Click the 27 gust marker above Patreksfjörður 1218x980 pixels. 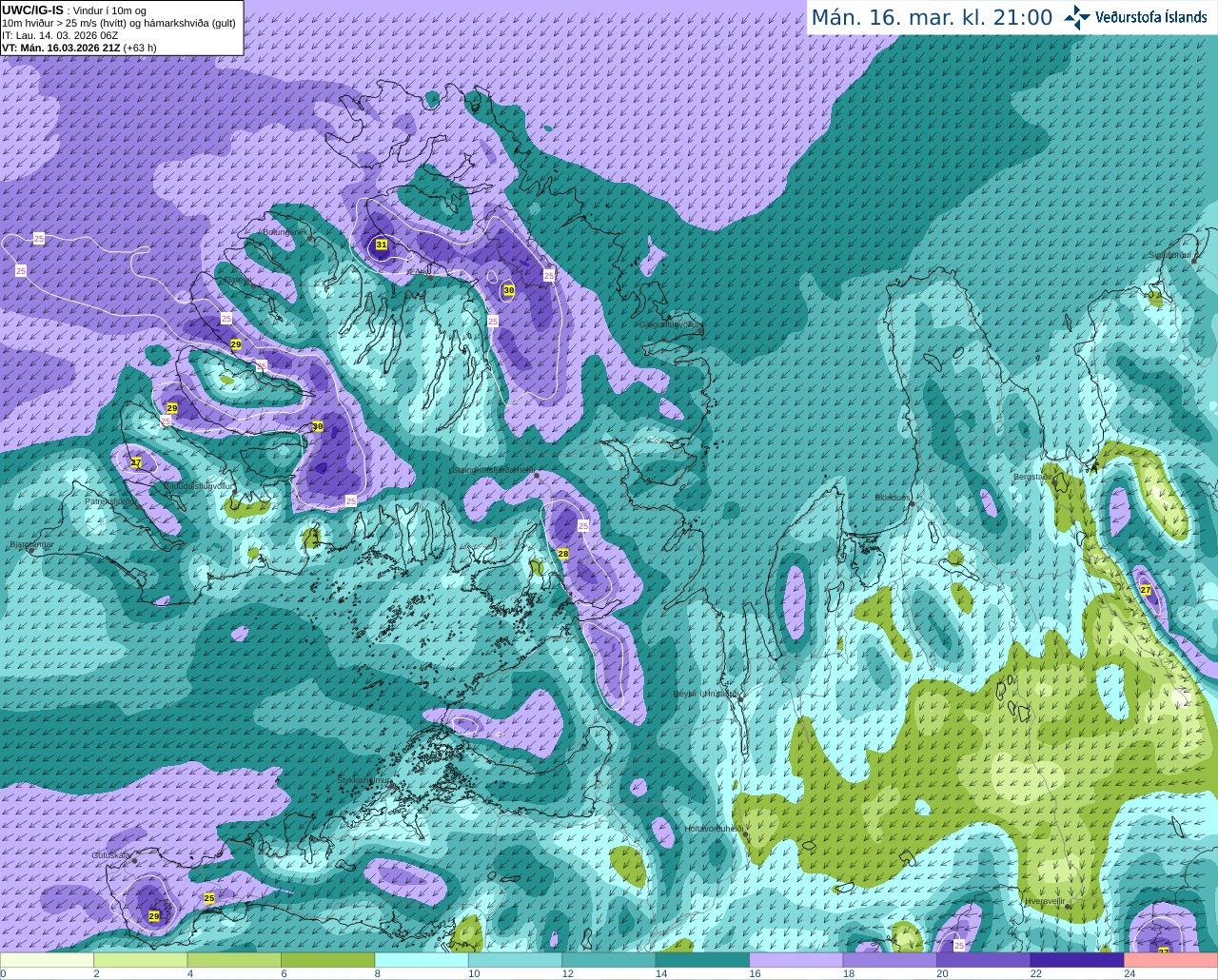tap(136, 462)
